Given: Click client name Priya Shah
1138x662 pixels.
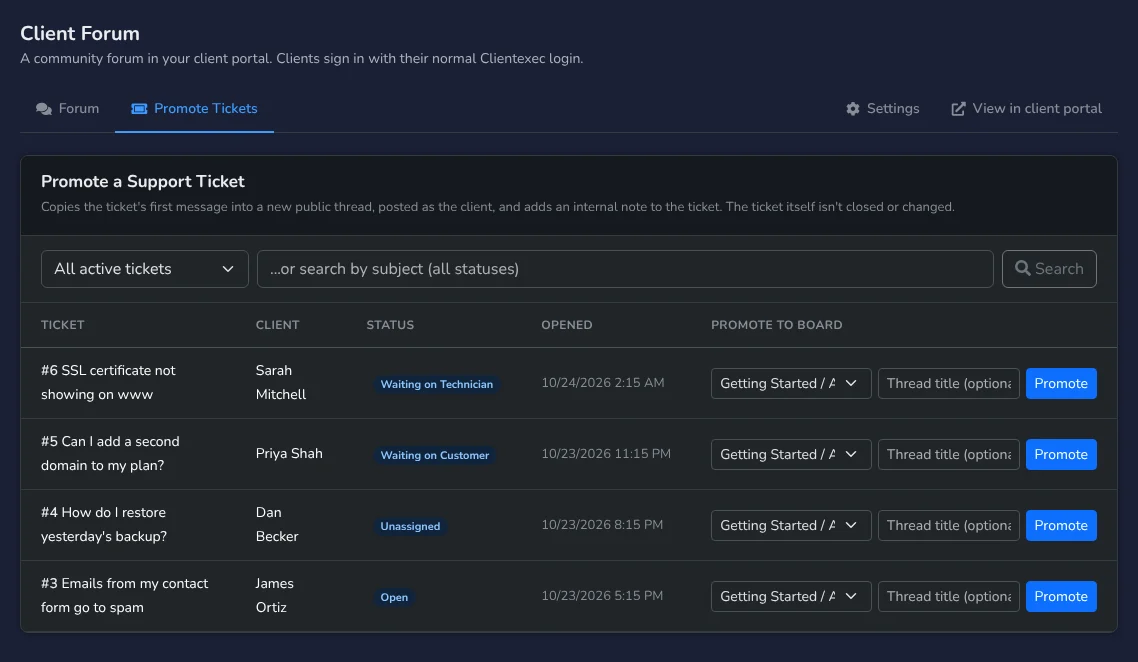Looking at the screenshot, I should click(289, 454).
